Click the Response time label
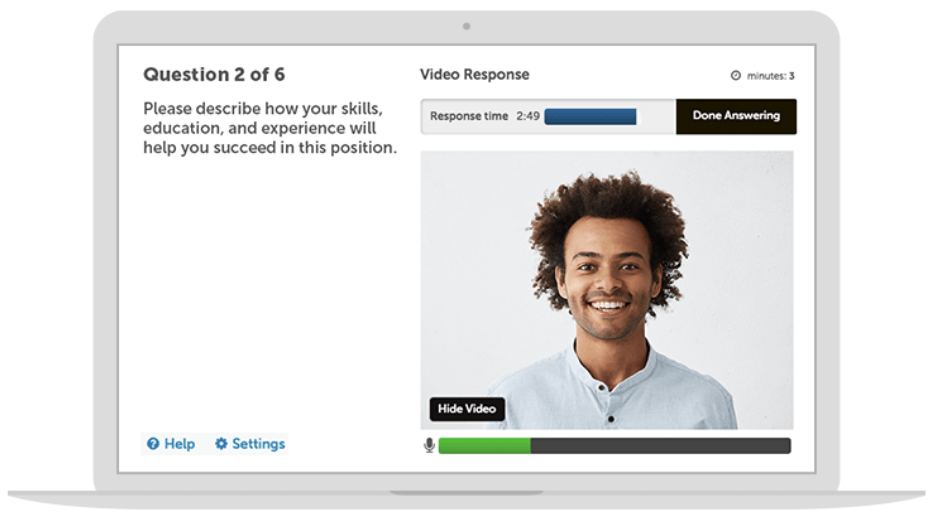The height and width of the screenshot is (528, 936). [x=469, y=116]
